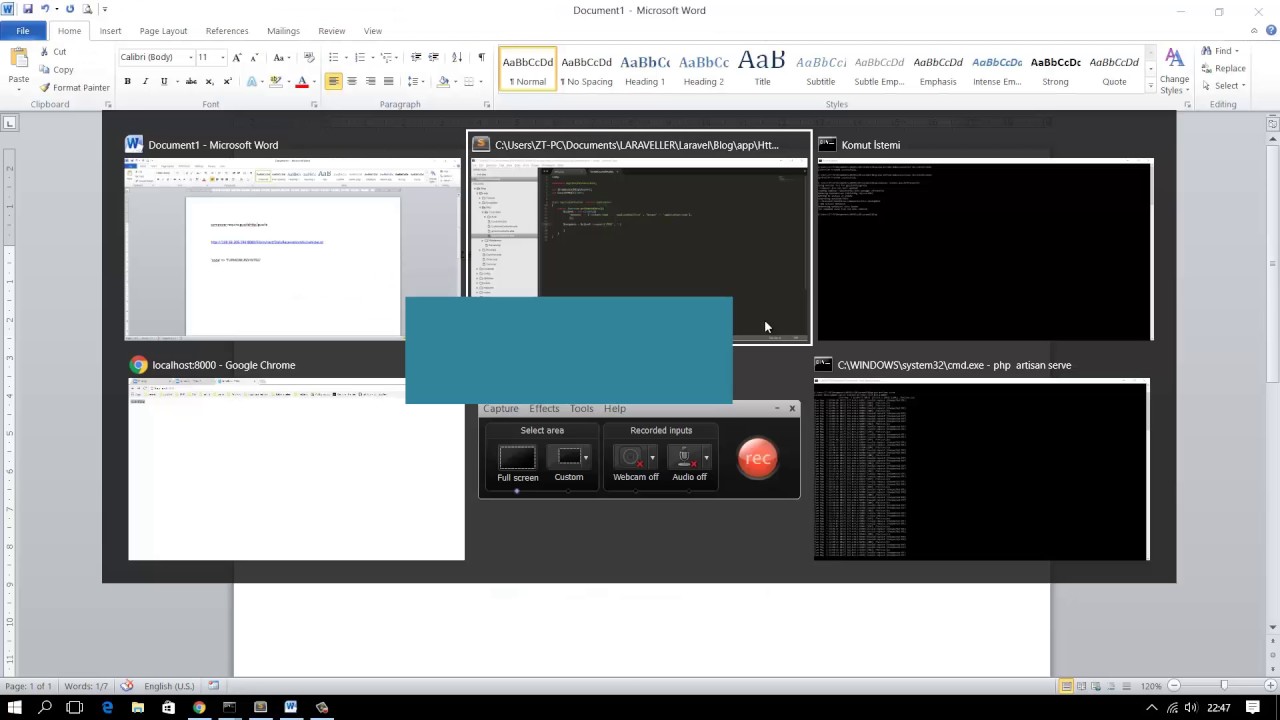Open the Calibri (Body) font name dropdown
The image size is (1280, 720).
click(191, 57)
